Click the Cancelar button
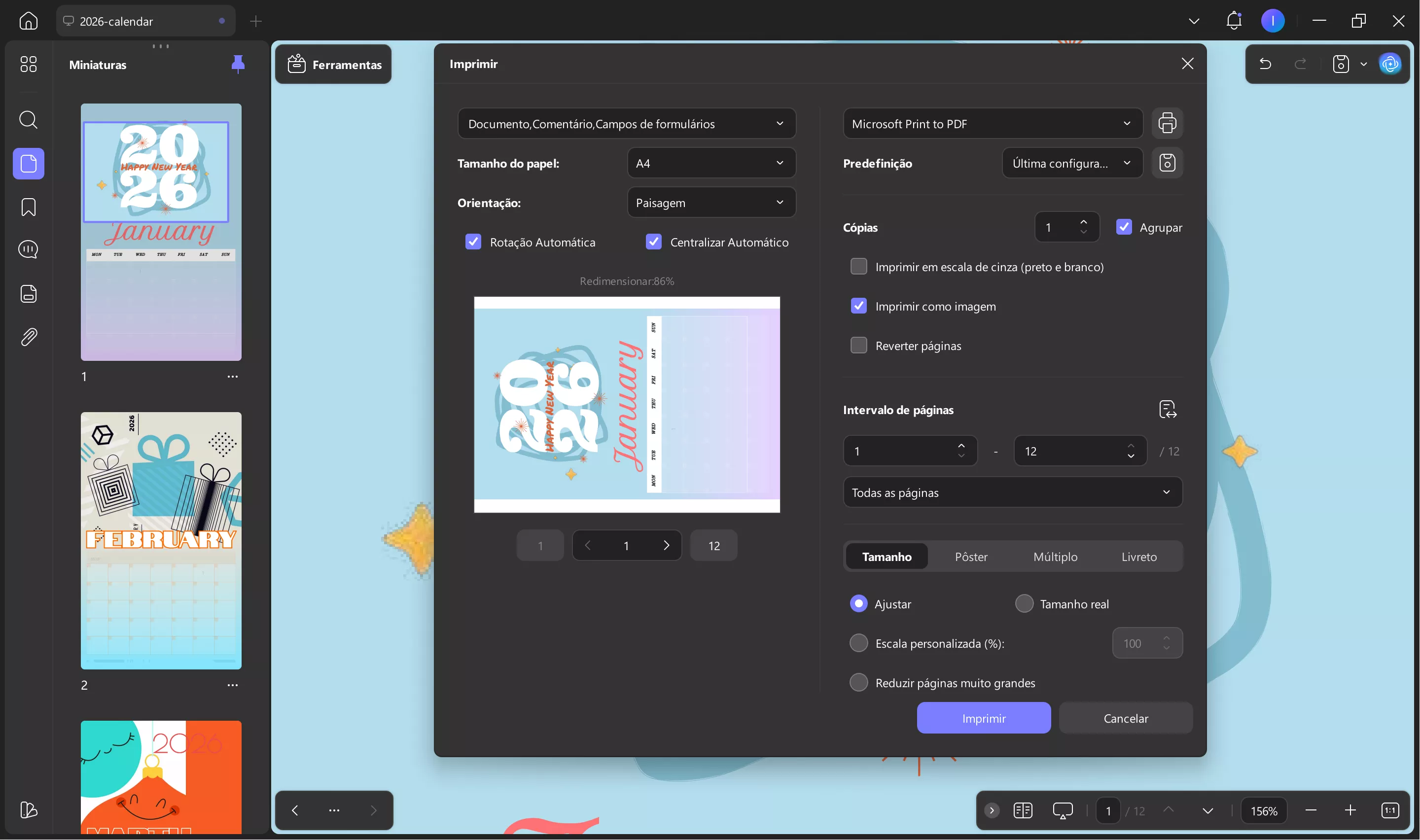1420x840 pixels. pos(1125,718)
